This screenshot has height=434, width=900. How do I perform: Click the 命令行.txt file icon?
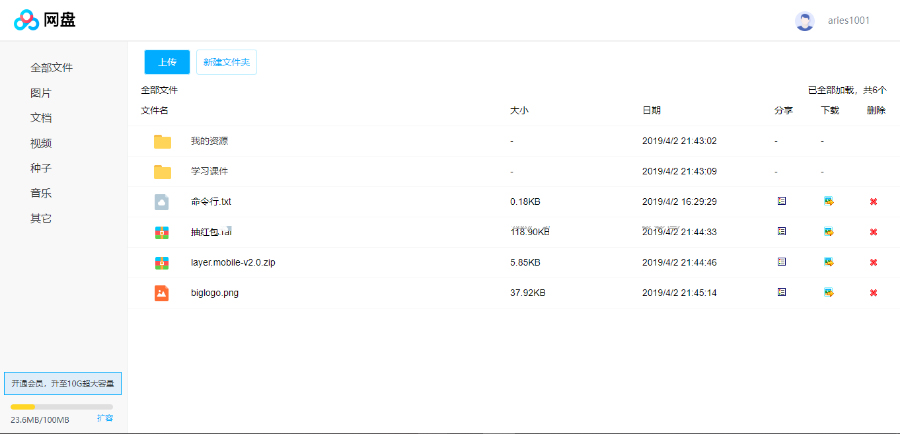[162, 202]
